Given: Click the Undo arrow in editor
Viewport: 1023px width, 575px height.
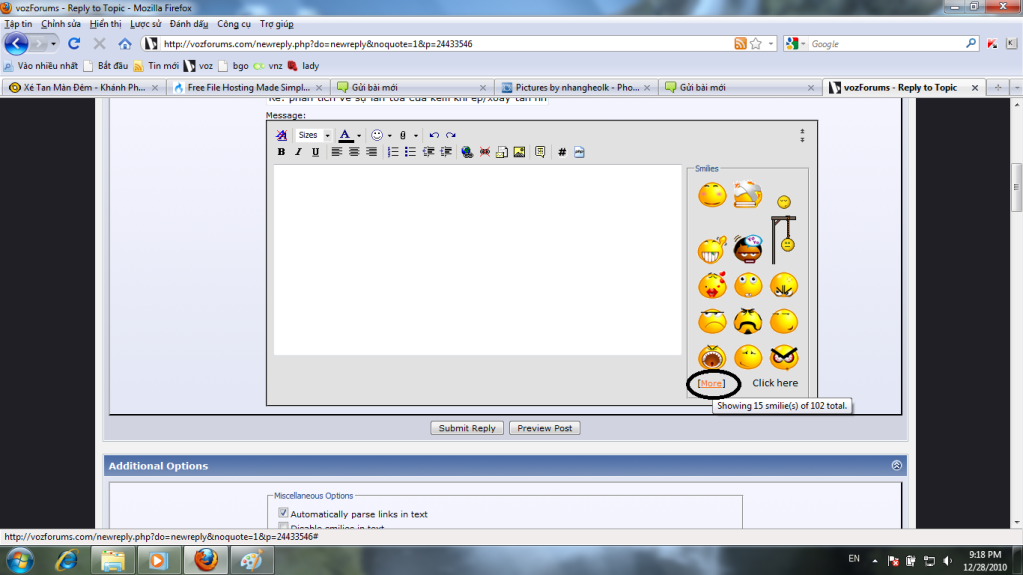Looking at the screenshot, I should (434, 135).
